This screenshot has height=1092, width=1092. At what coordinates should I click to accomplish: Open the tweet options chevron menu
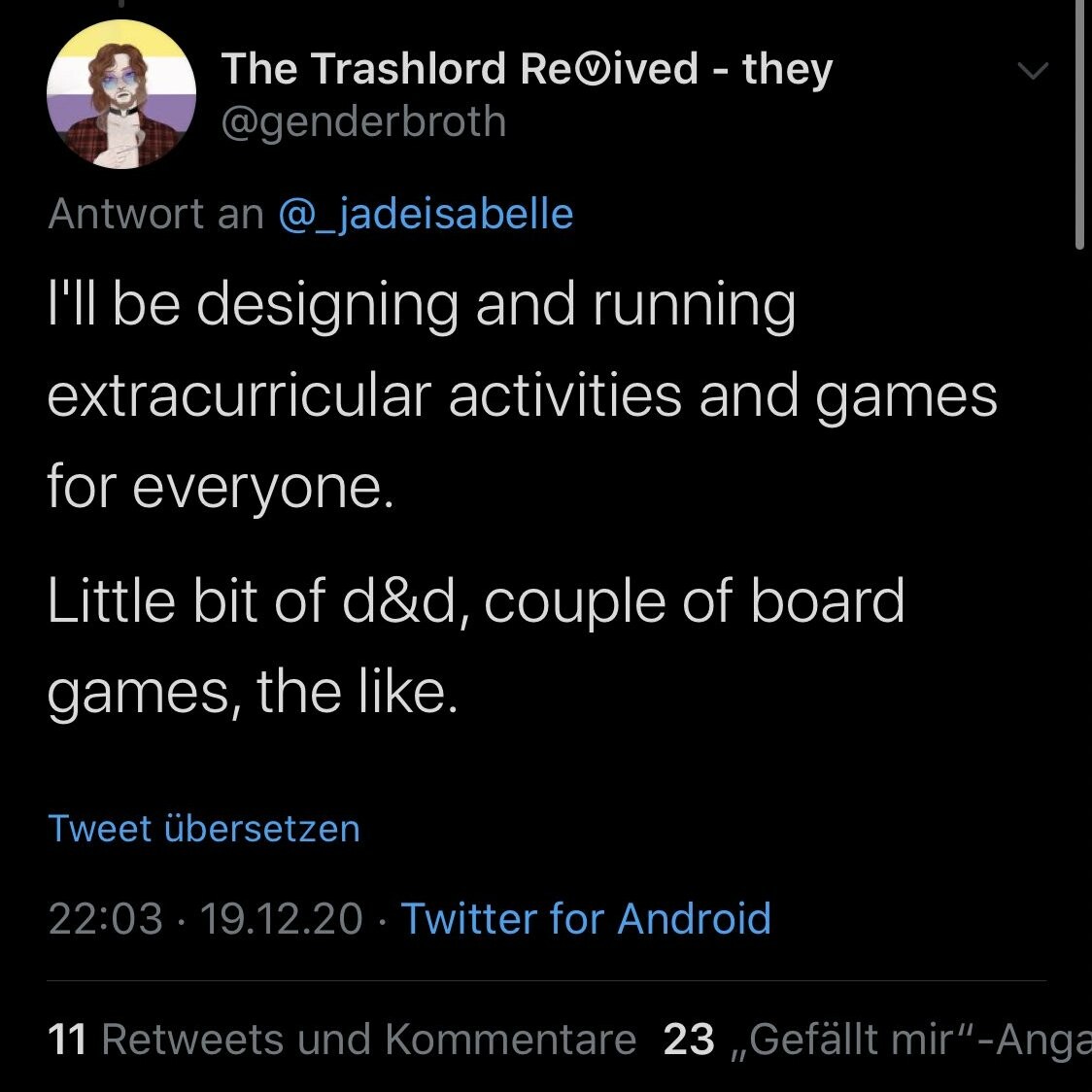(1032, 71)
